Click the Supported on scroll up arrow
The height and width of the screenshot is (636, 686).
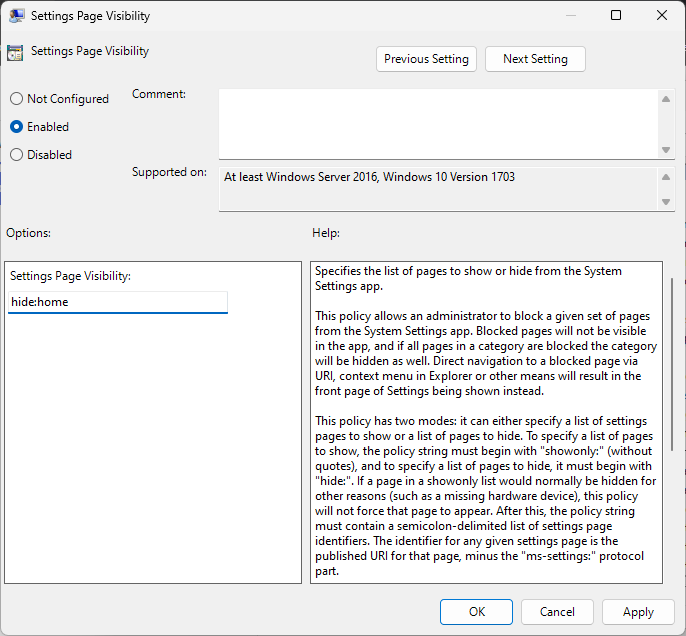666,177
